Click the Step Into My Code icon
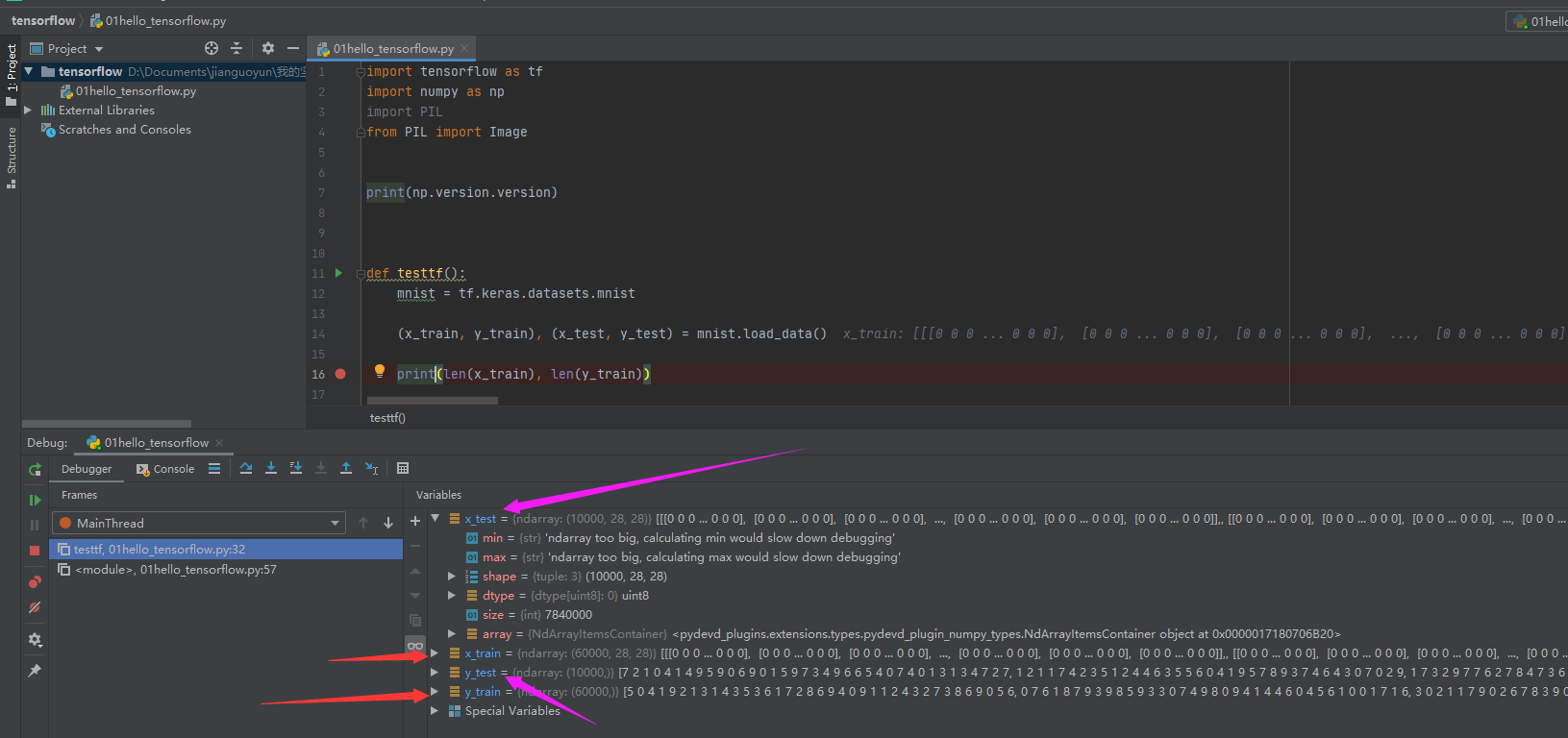The height and width of the screenshot is (738, 1568). point(296,468)
